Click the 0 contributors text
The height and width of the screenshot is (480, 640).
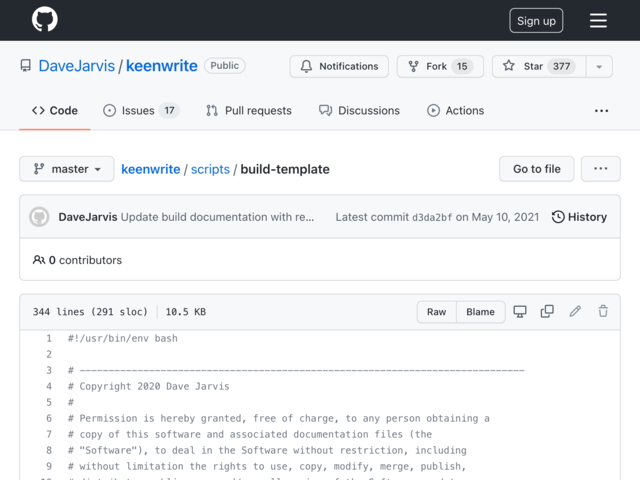(x=77, y=260)
